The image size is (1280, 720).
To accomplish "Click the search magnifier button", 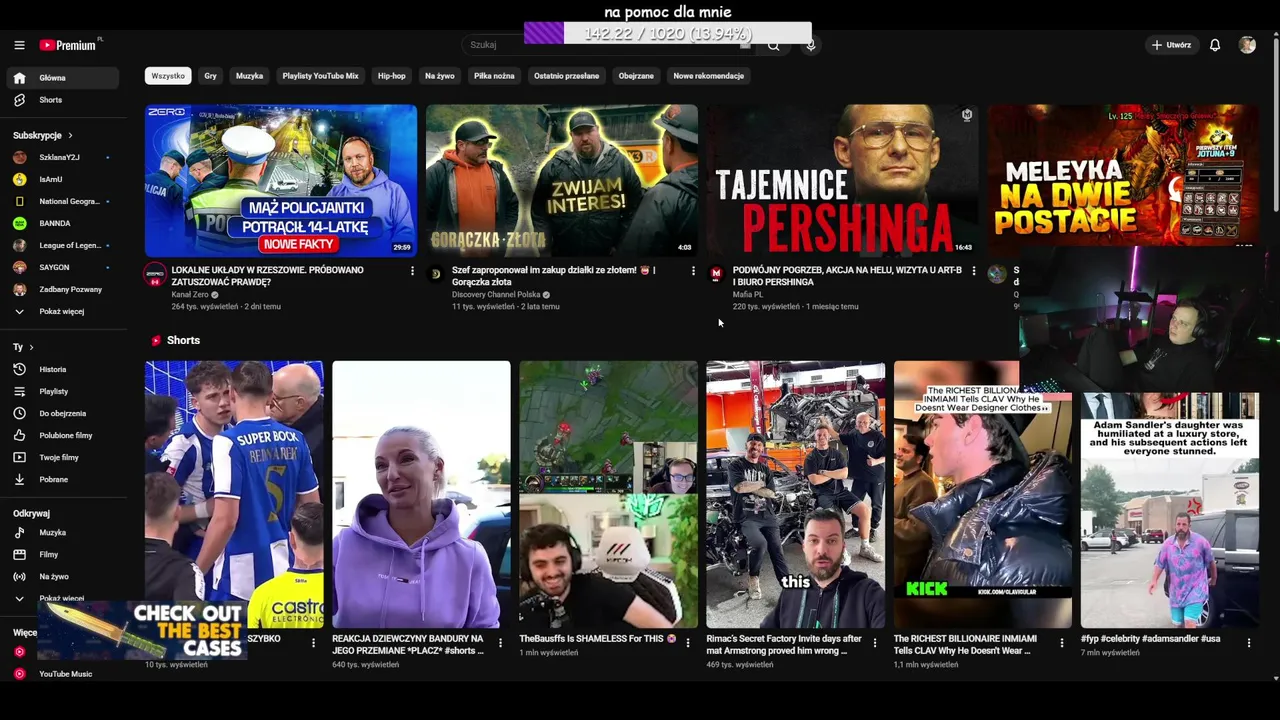I will 773,45.
